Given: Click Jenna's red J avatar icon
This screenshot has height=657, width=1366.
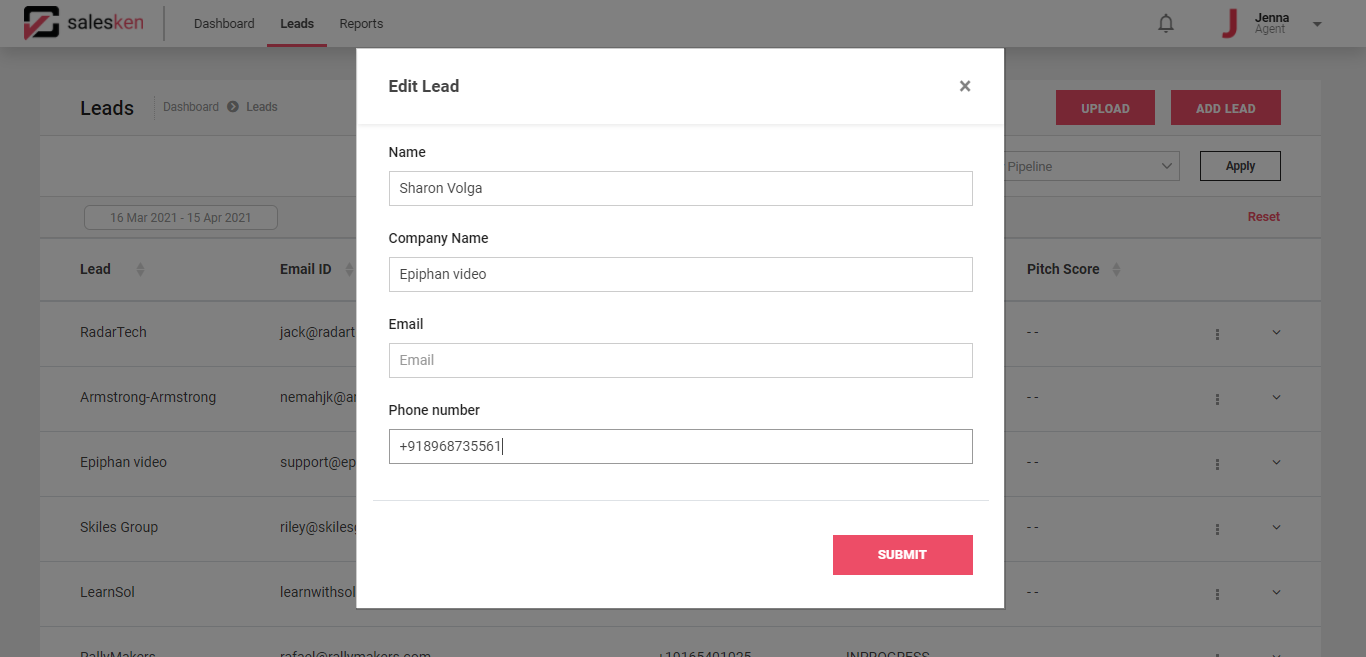Looking at the screenshot, I should click(1230, 23).
